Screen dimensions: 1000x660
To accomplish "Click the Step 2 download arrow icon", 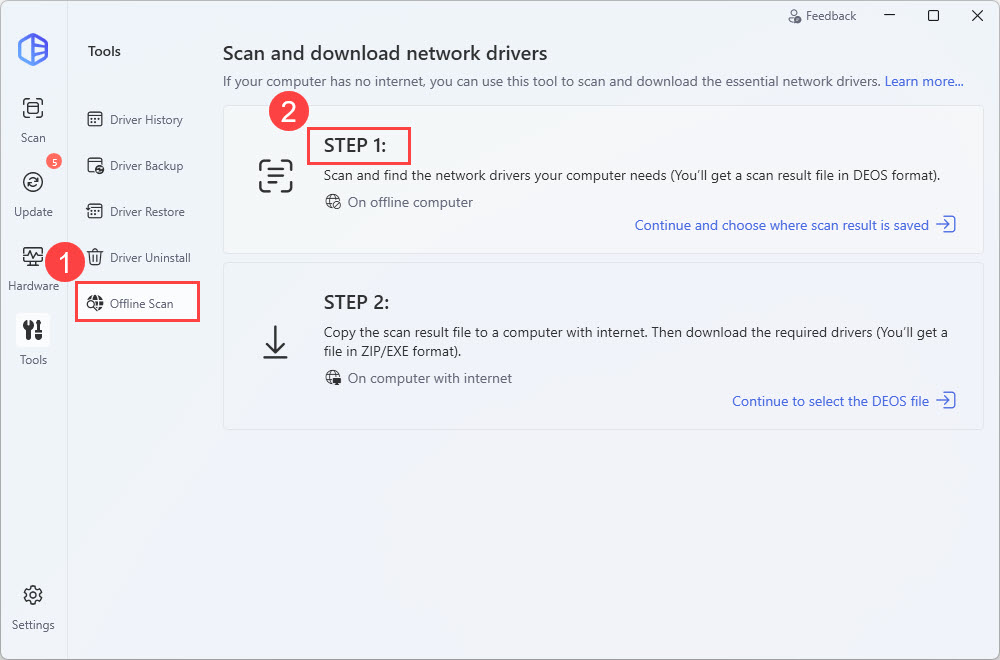I will (x=275, y=343).
